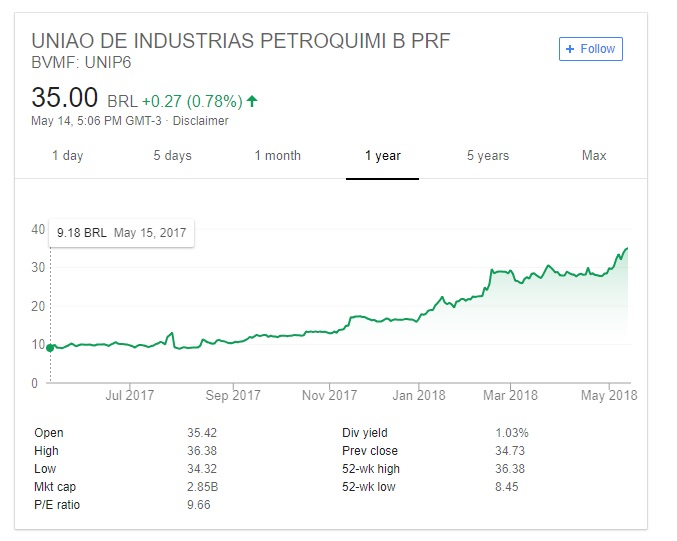This screenshot has width=677, height=541.
Task: Show the 5 years chart range
Action: [x=488, y=155]
